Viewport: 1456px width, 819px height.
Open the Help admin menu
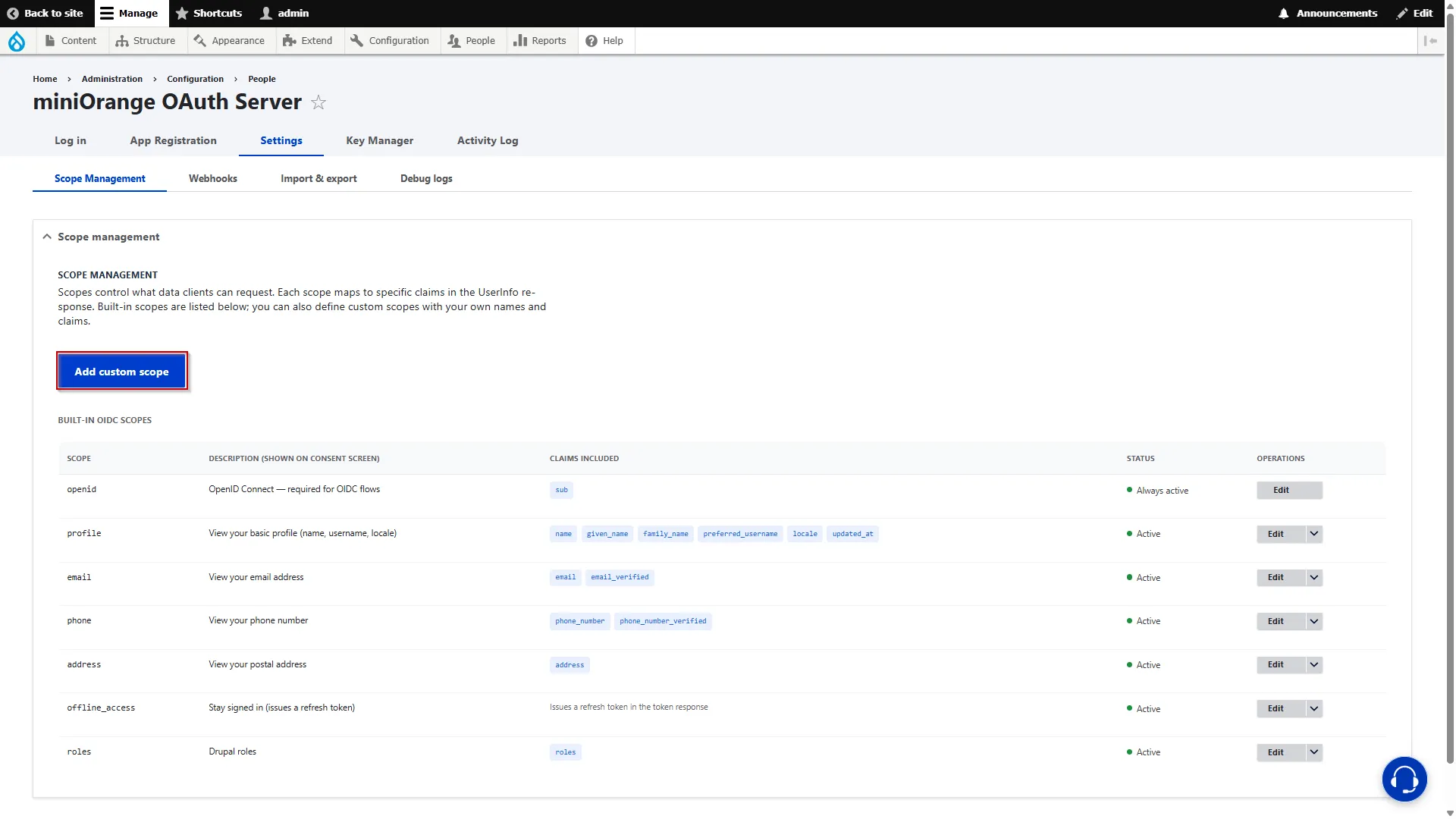coord(604,41)
